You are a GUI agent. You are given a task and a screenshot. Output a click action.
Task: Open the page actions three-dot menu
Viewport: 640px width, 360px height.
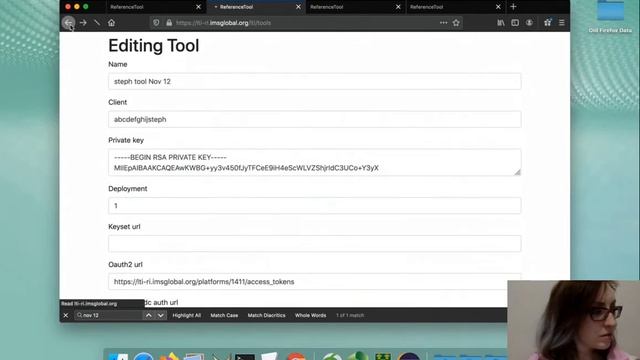pos(443,23)
